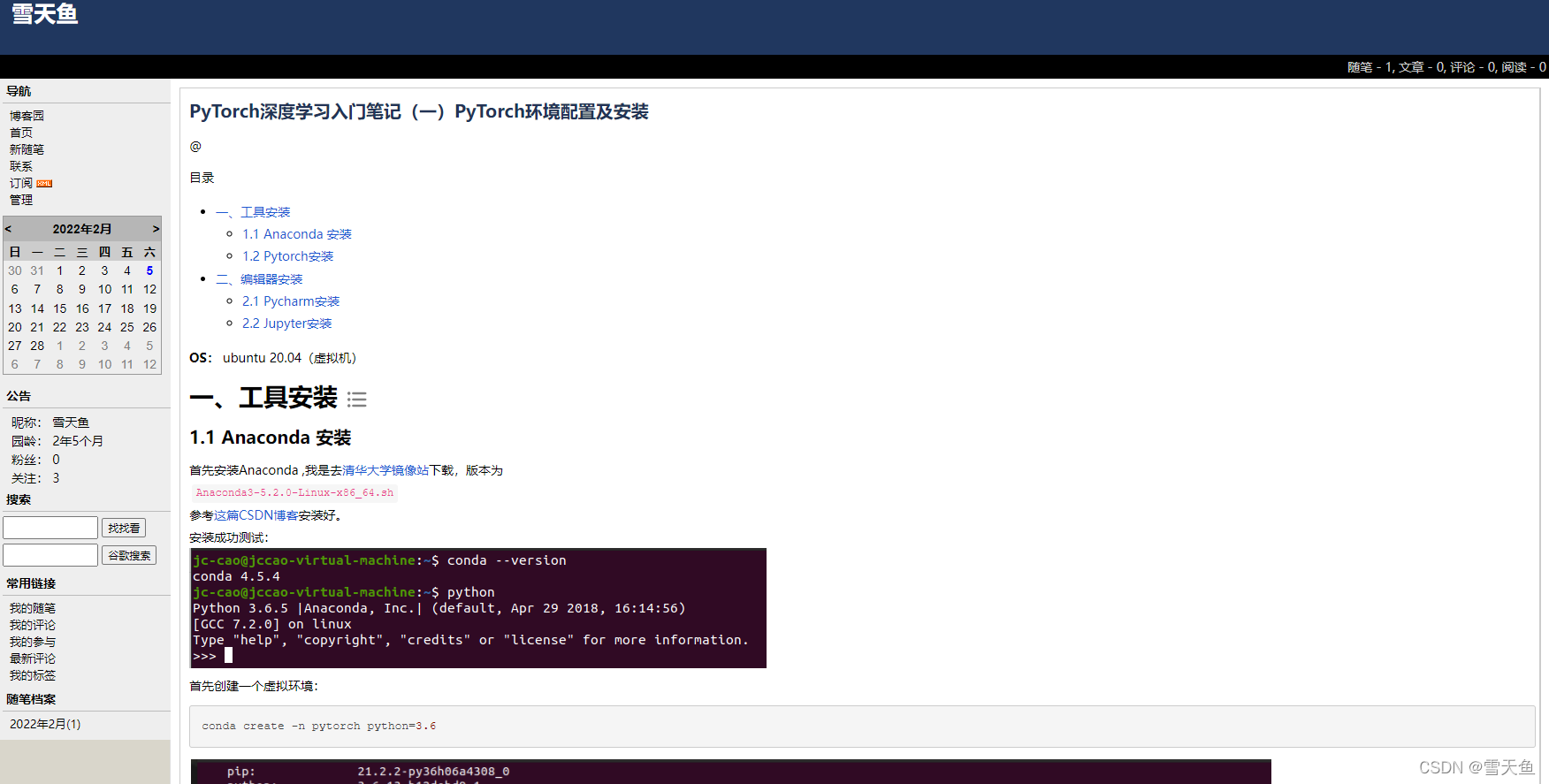Viewport: 1549px width, 784px height.
Task: Open the 关注 count 3 link
Action: [56, 478]
